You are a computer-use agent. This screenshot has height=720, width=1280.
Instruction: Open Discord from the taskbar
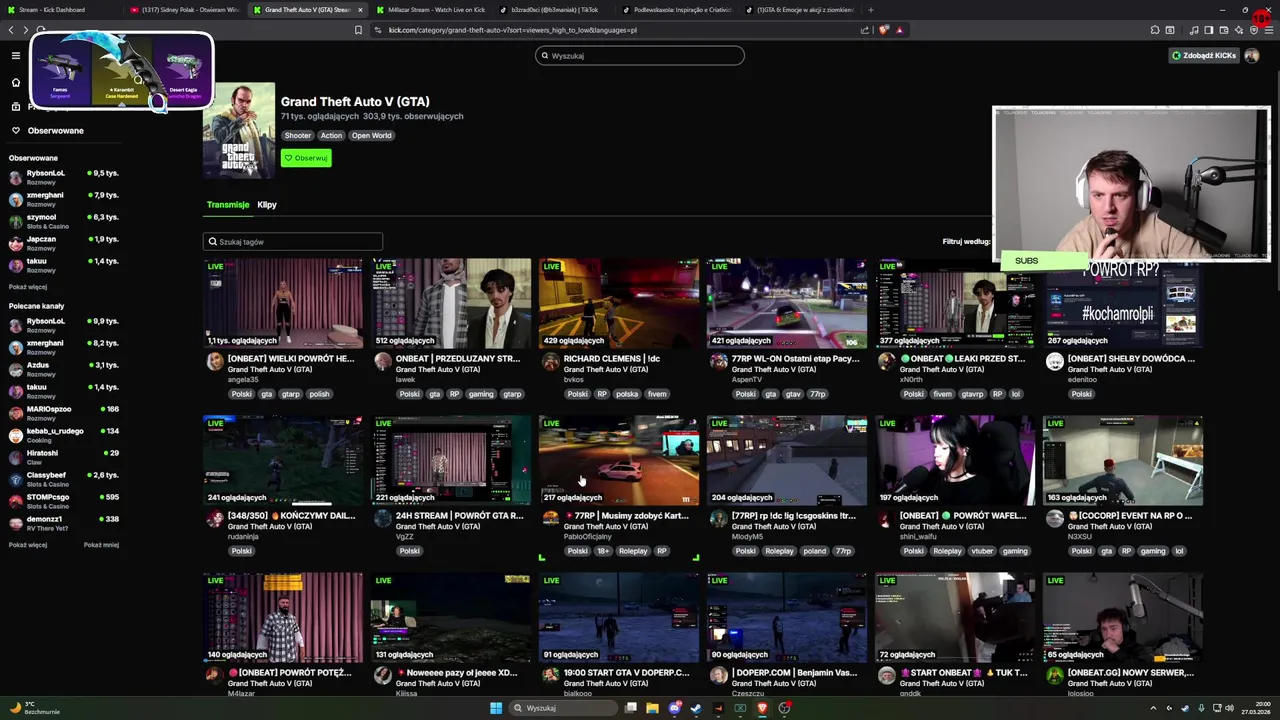[x=674, y=708]
